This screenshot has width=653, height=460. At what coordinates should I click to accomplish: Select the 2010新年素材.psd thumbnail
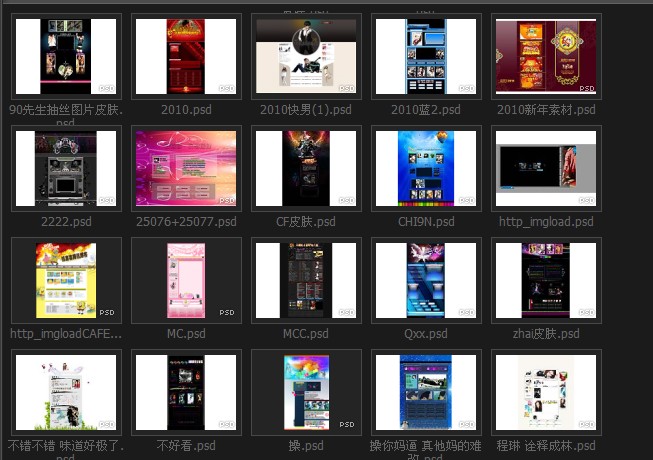pos(546,56)
